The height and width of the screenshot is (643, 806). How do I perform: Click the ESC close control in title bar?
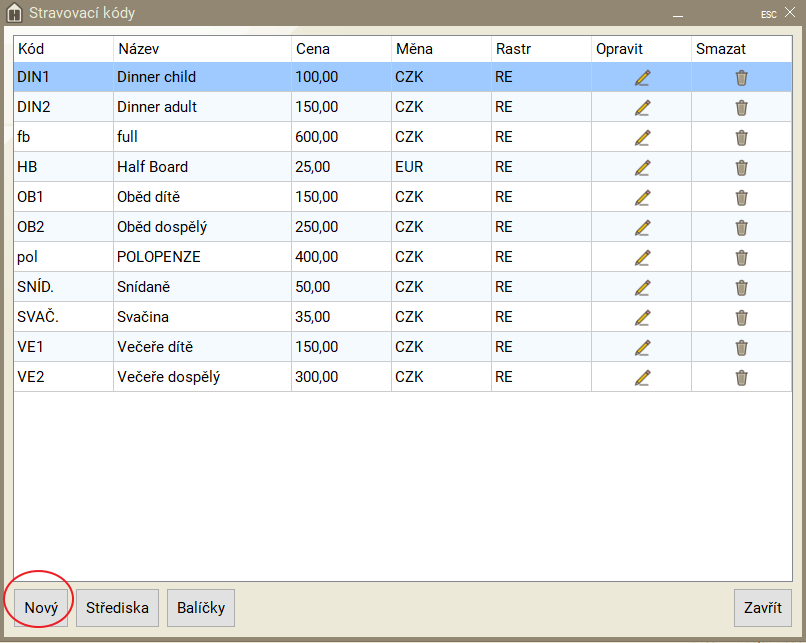tap(775, 14)
